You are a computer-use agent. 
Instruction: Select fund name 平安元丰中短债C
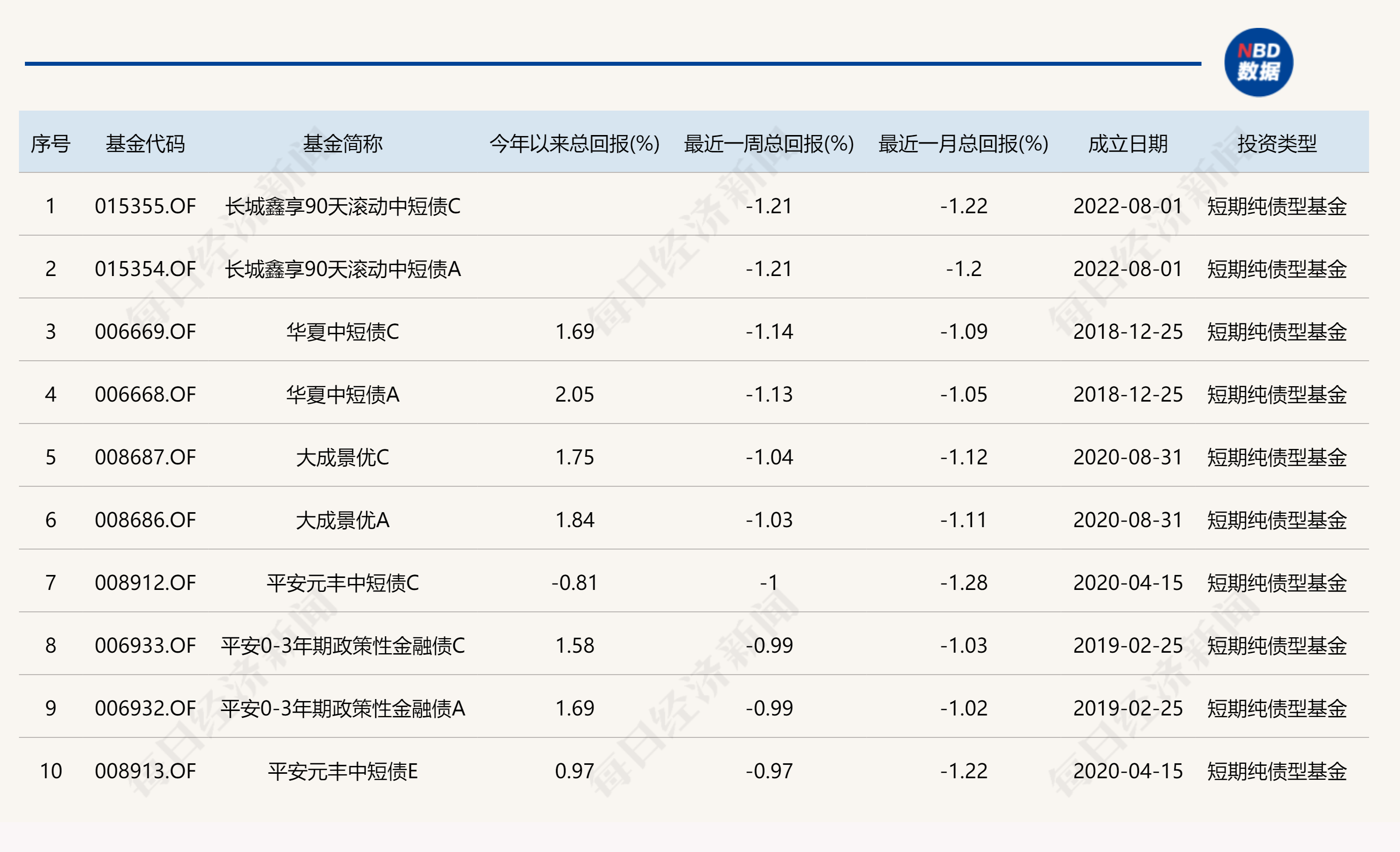(343, 583)
